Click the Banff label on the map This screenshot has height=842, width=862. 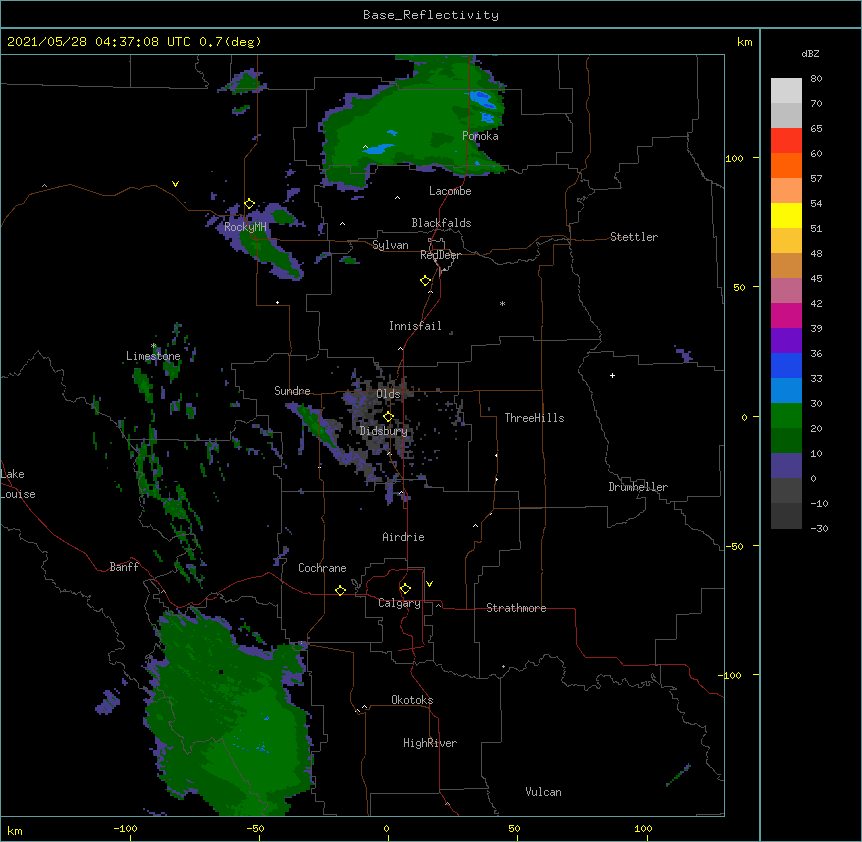pyautogui.click(x=124, y=567)
